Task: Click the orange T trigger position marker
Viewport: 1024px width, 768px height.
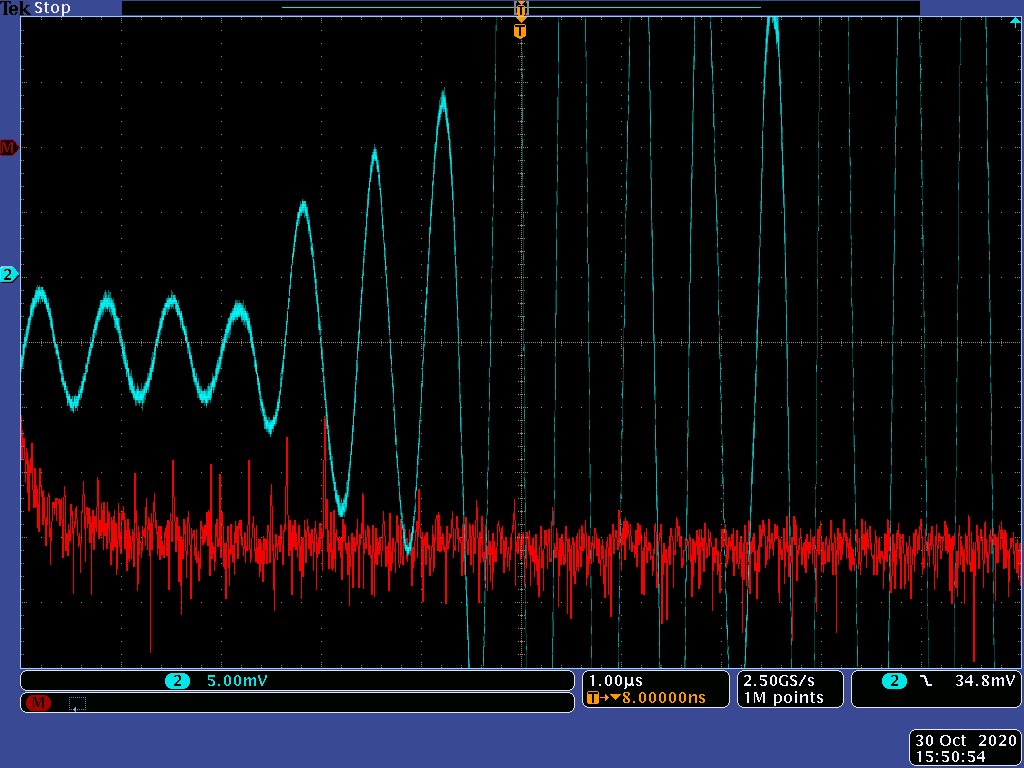Action: click(519, 31)
